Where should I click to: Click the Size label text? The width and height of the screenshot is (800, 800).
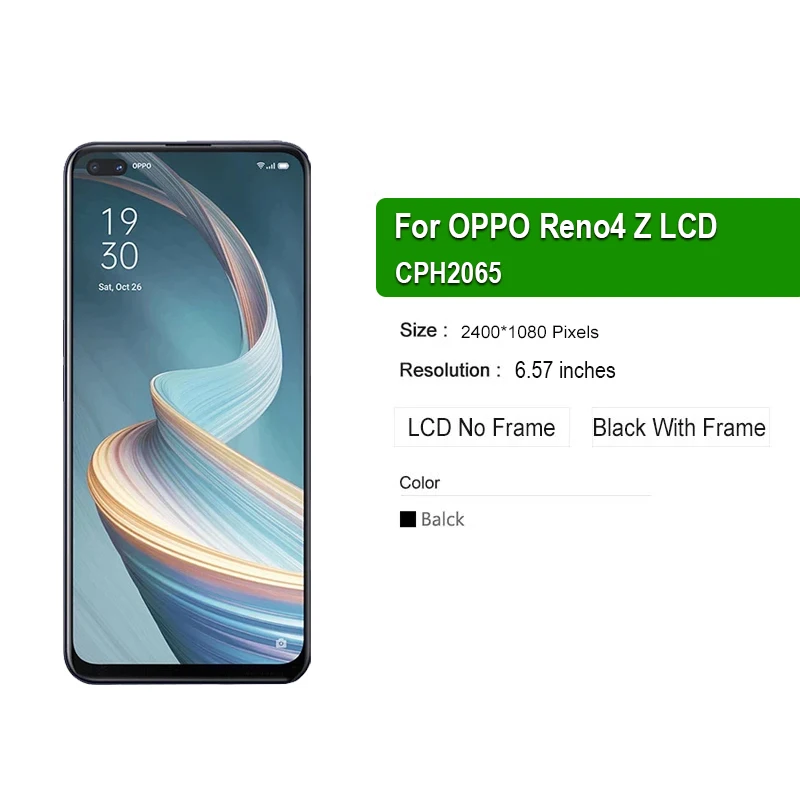pyautogui.click(x=418, y=330)
